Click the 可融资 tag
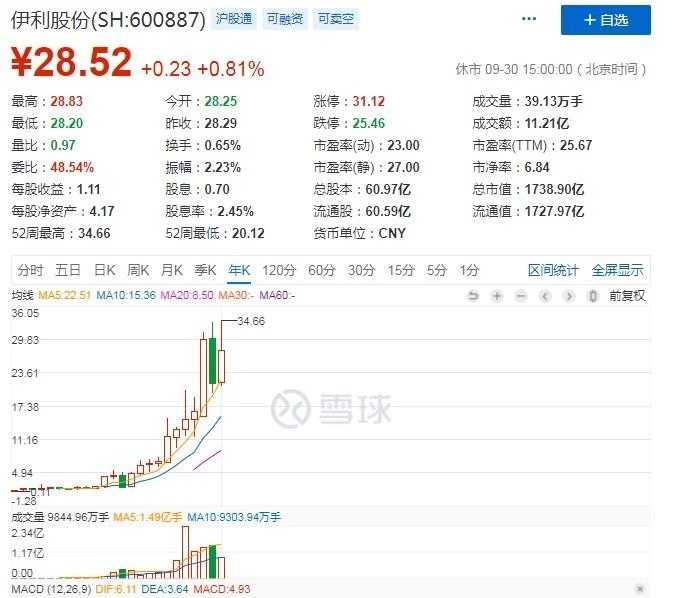The image size is (678, 598). (285, 19)
